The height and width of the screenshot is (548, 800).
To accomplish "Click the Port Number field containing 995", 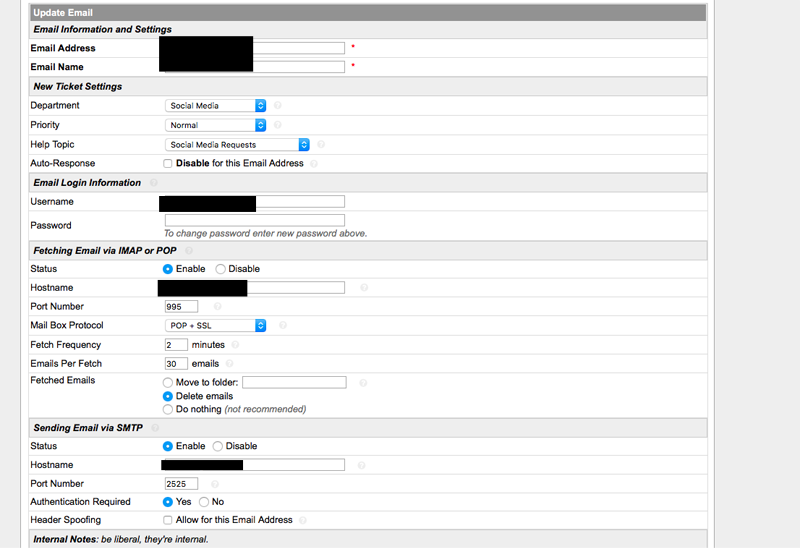I will [181, 307].
